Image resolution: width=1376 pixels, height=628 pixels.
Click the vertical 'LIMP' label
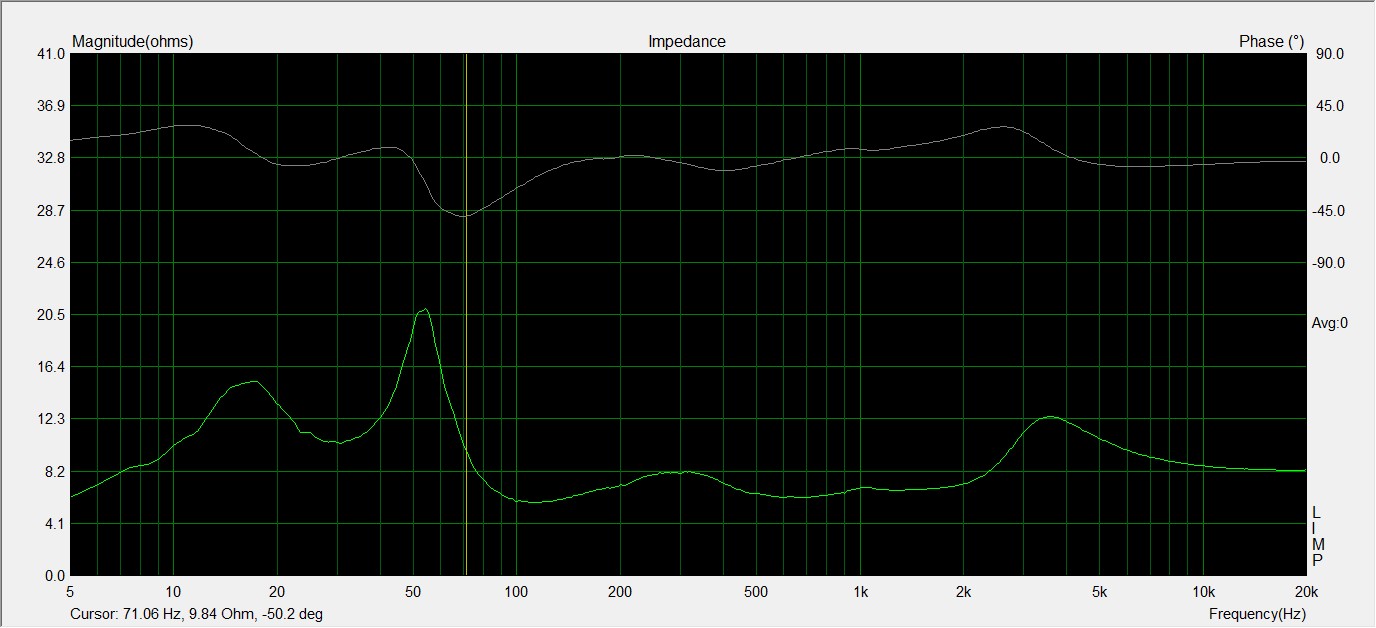(1317, 536)
